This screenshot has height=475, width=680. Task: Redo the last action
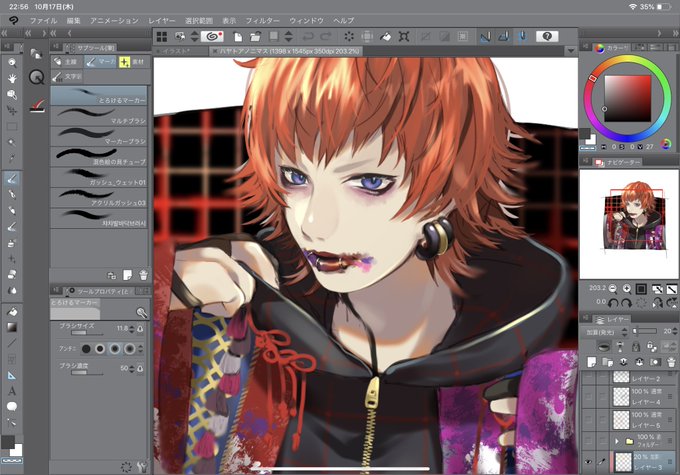coord(326,36)
